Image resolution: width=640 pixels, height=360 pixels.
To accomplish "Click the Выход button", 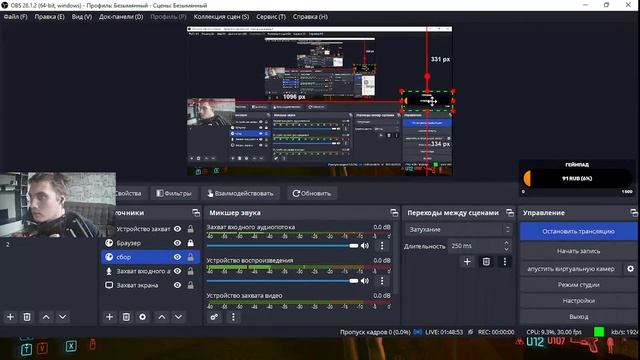I will [x=578, y=316].
